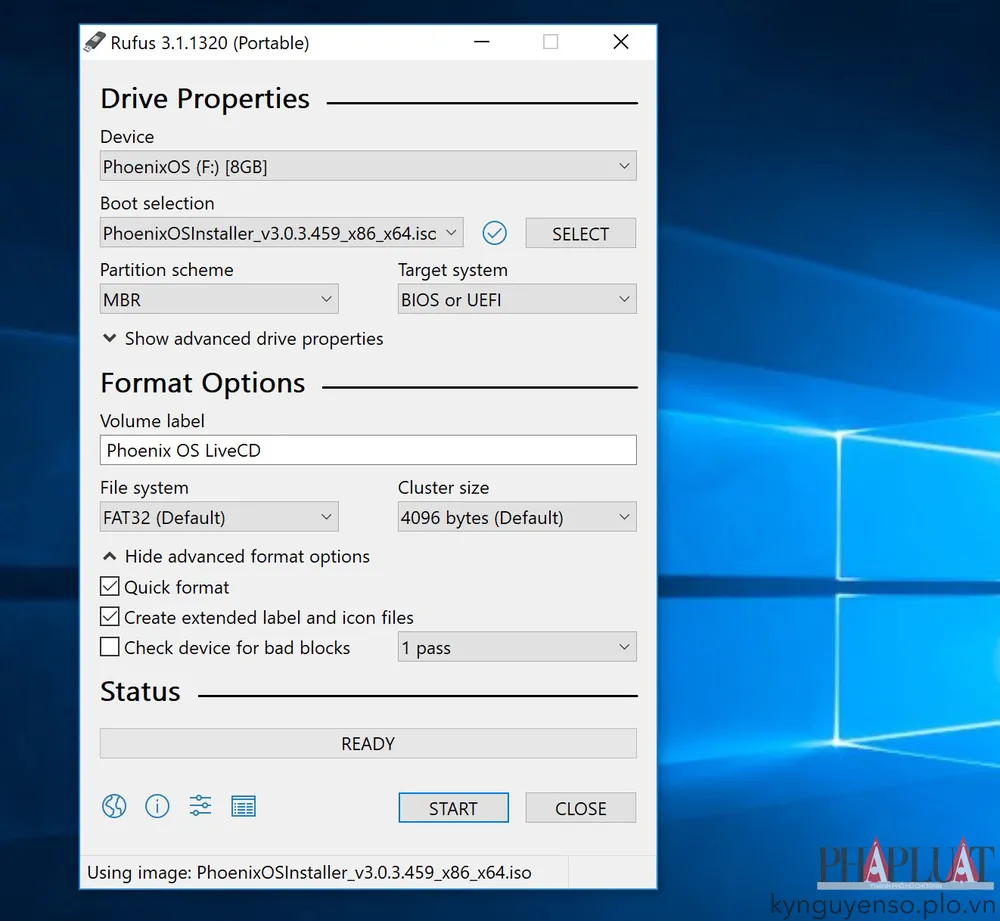
Task: Show advanced drive properties
Action: point(242,339)
